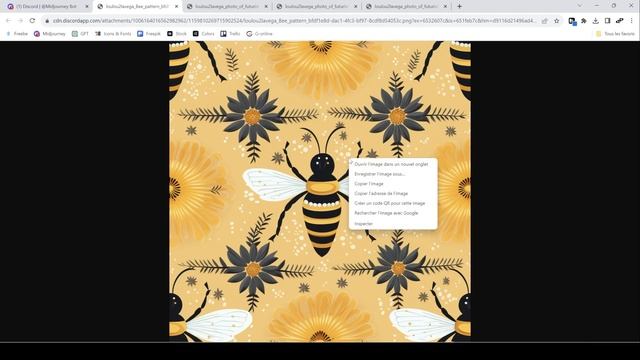
Task: Close the bee_pattern image tab
Action: pos(176,7)
